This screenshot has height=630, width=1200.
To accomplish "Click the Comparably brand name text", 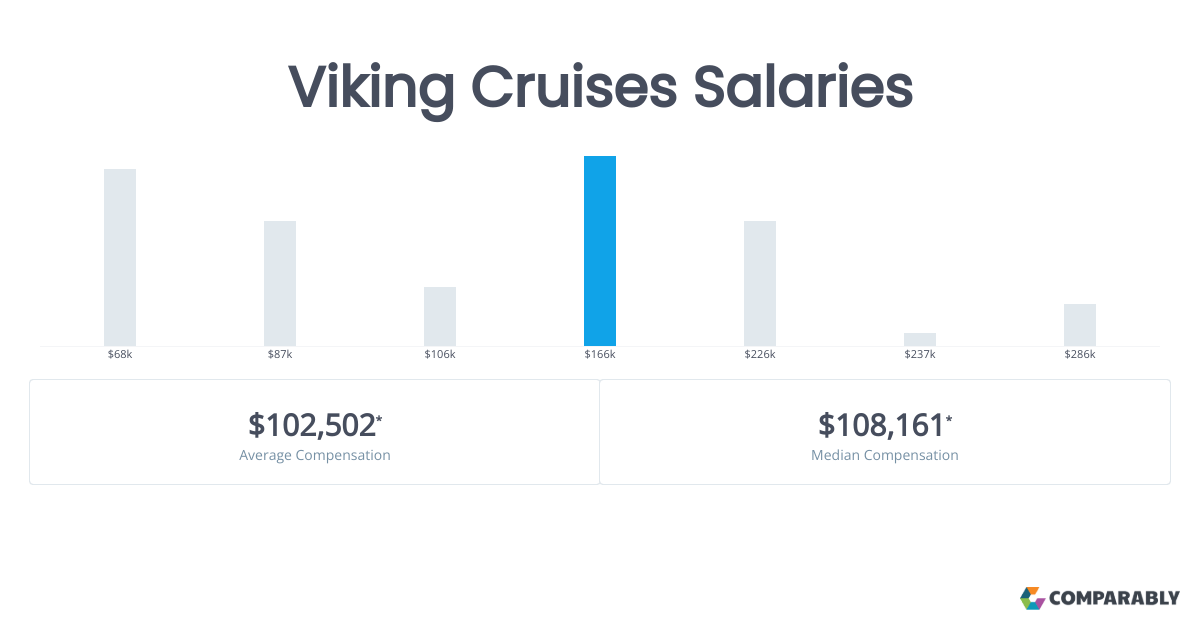I will point(1114,599).
